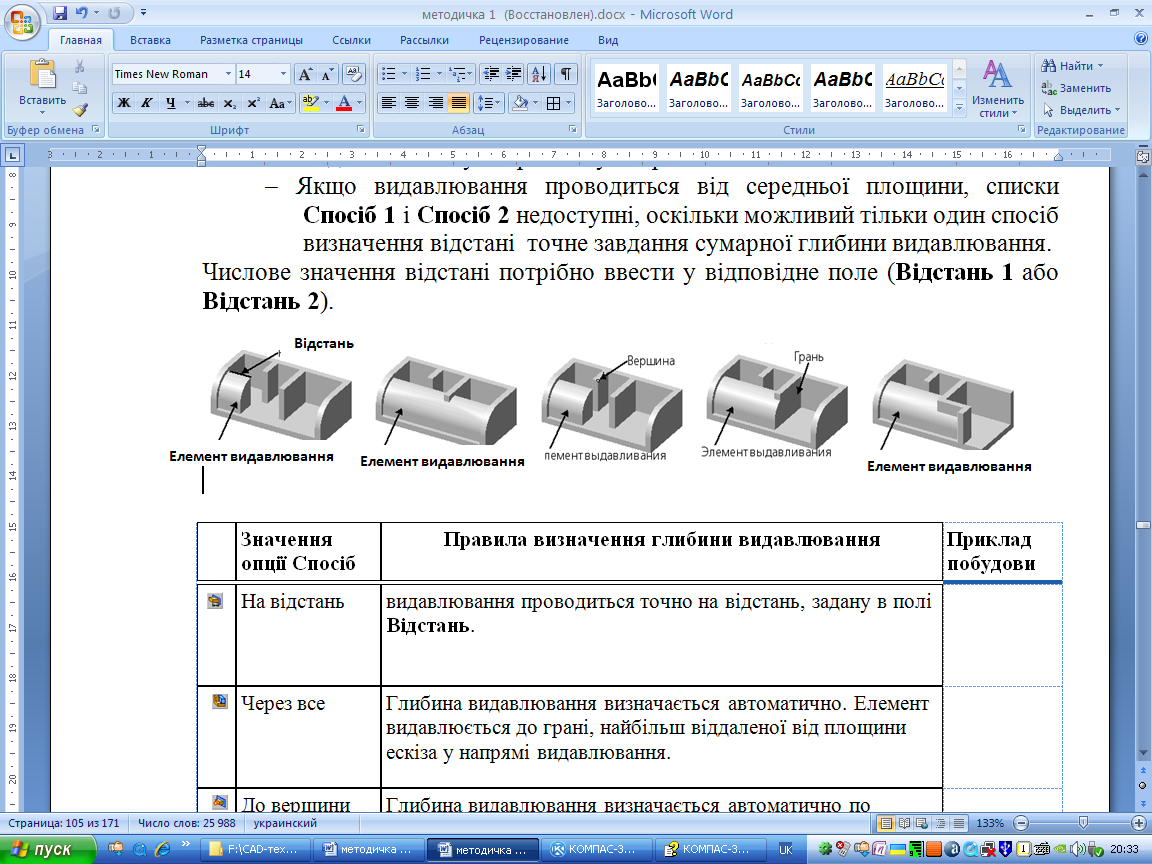Toggle the show paragraph marks (¶) button
Viewport: 1152px width, 864px height.
coord(566,74)
